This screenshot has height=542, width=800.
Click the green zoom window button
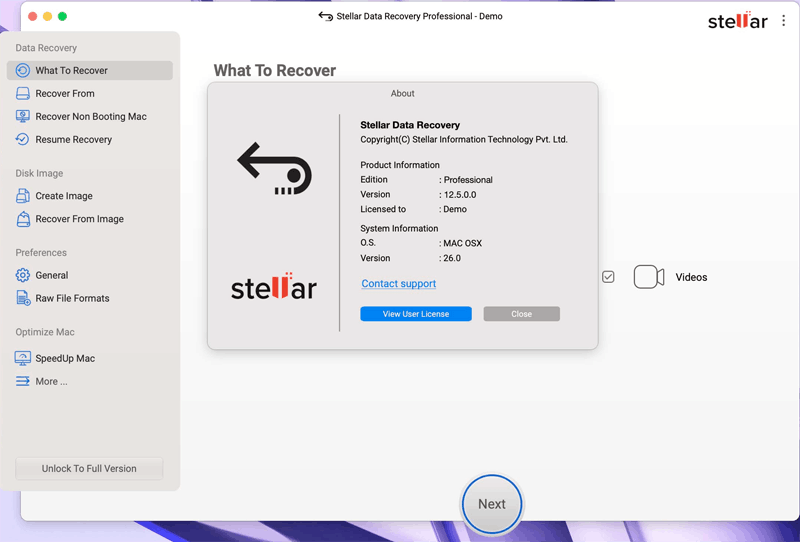pyautogui.click(x=62, y=16)
